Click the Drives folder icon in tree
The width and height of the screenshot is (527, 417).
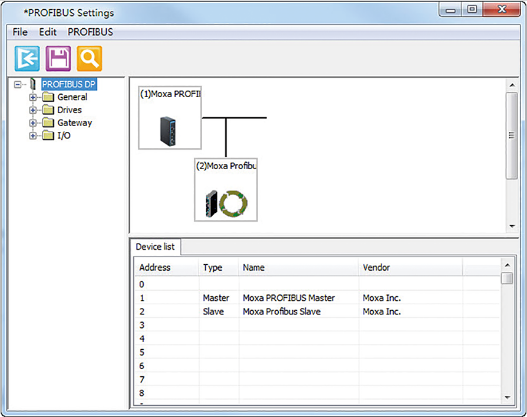point(48,110)
